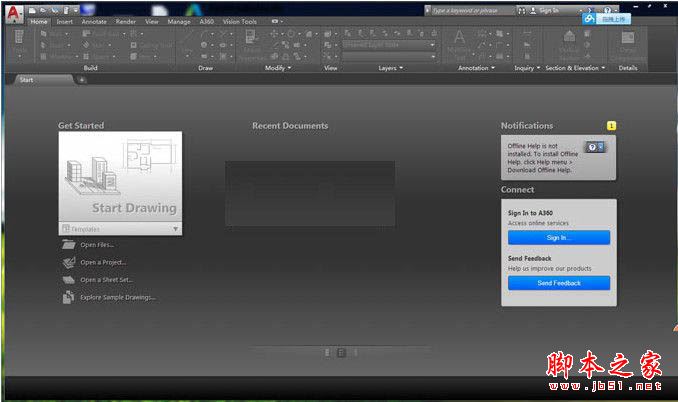The height and width of the screenshot is (402, 678).
Task: Click the Open a Sheet Set icon
Action: tap(68, 279)
